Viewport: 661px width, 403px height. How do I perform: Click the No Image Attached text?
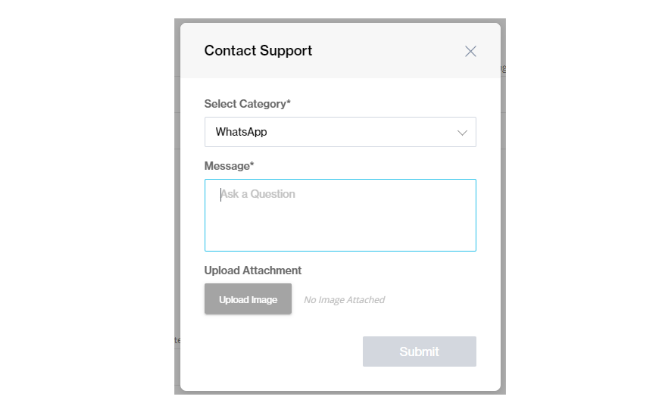[x=344, y=300]
